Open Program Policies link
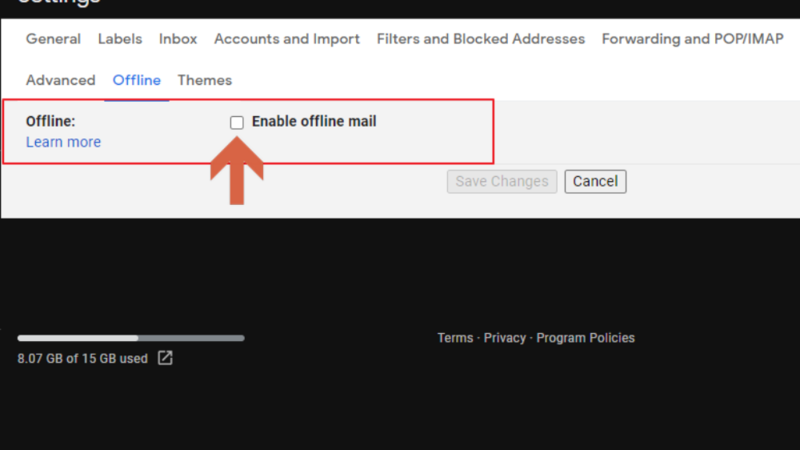The image size is (800, 450). point(585,338)
